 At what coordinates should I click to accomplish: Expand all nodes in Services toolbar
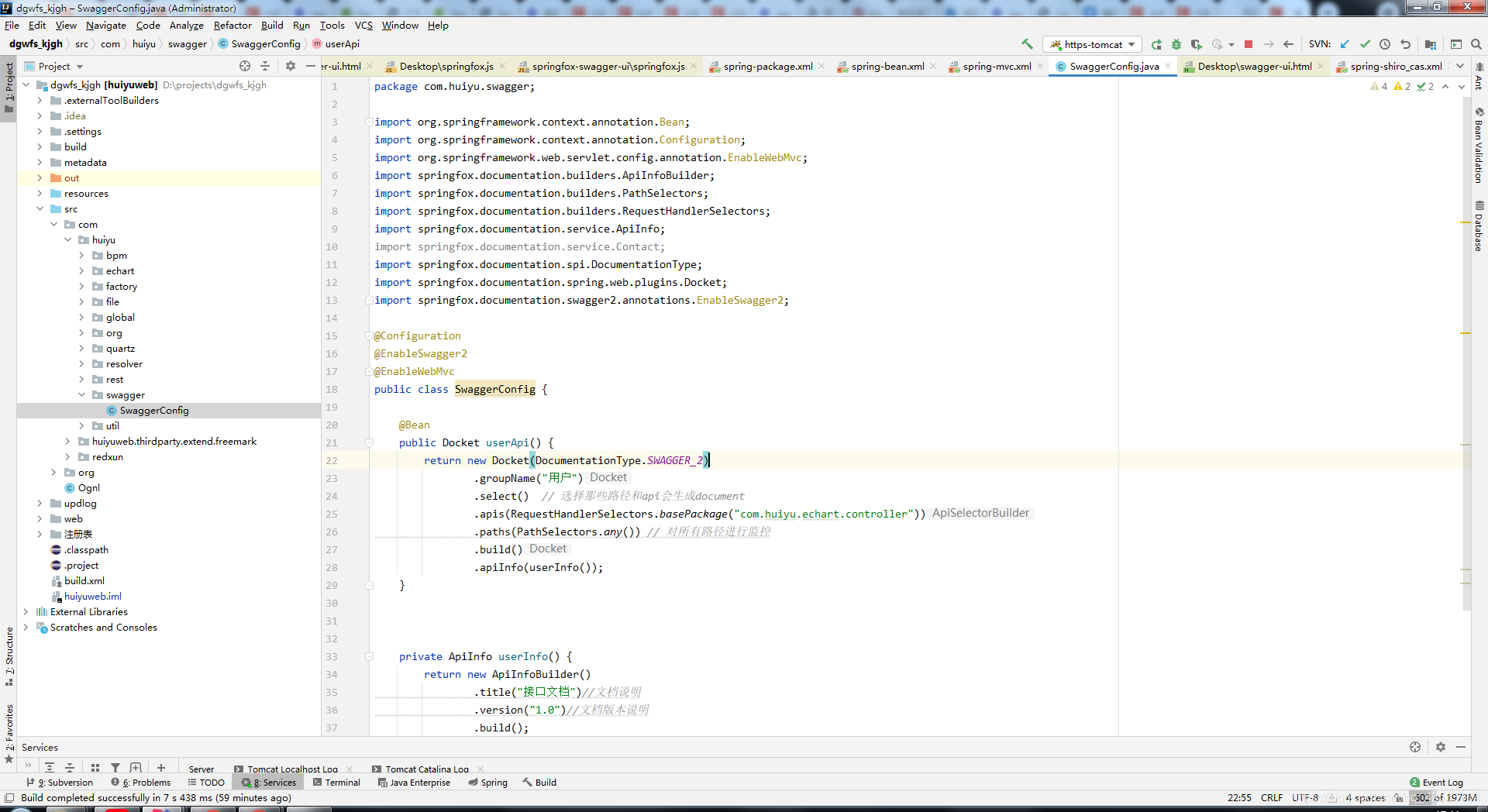50,768
